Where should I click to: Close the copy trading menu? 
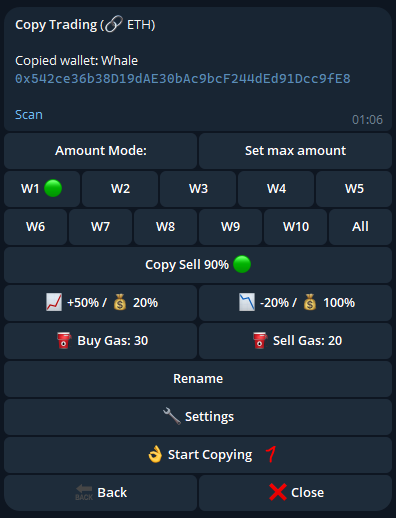(295, 493)
